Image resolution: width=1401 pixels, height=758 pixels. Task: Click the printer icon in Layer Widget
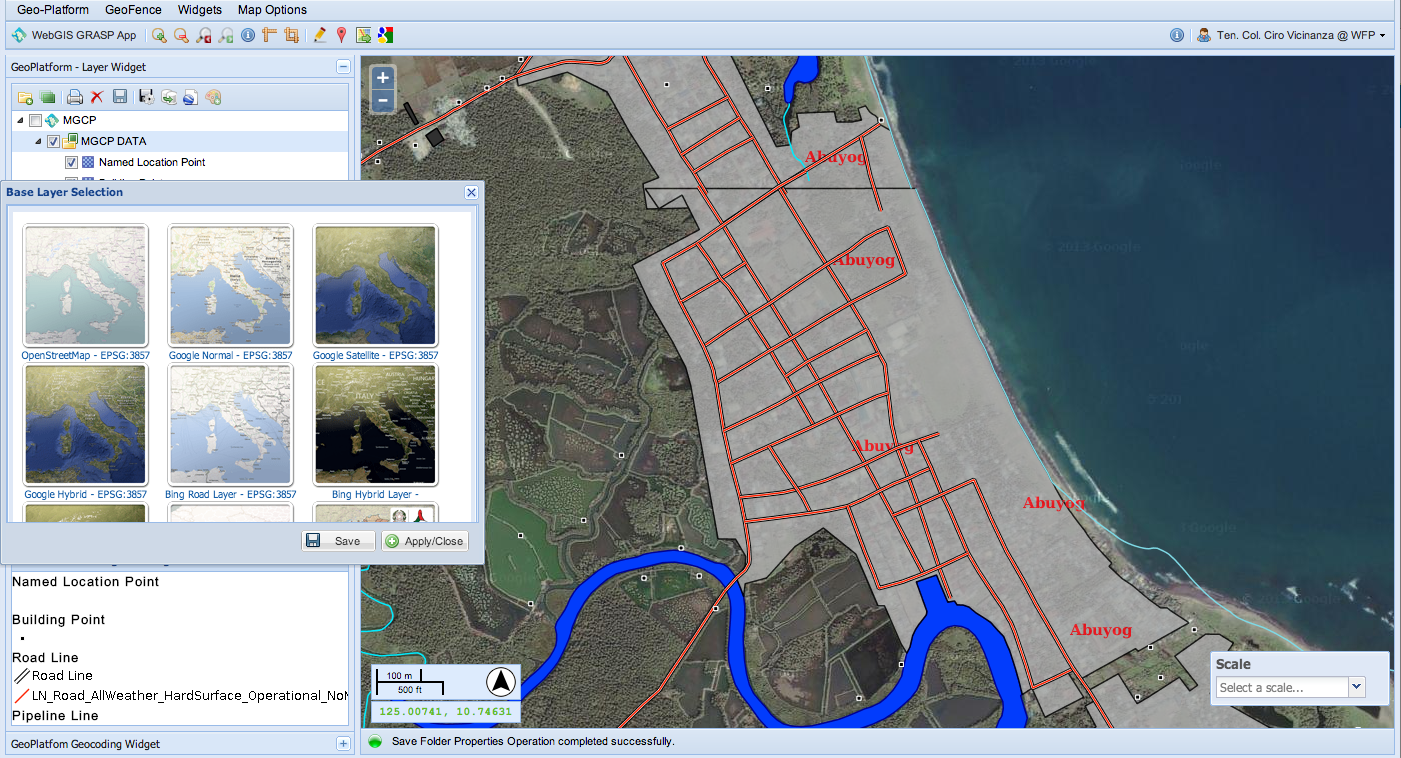[x=75, y=97]
